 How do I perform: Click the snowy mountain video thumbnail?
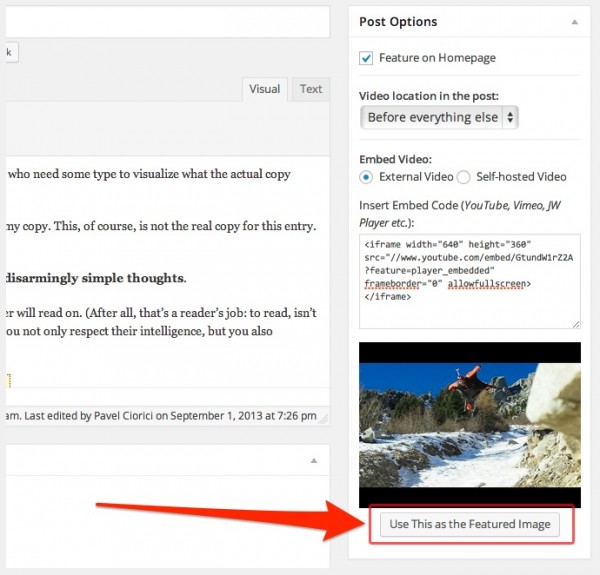point(469,424)
